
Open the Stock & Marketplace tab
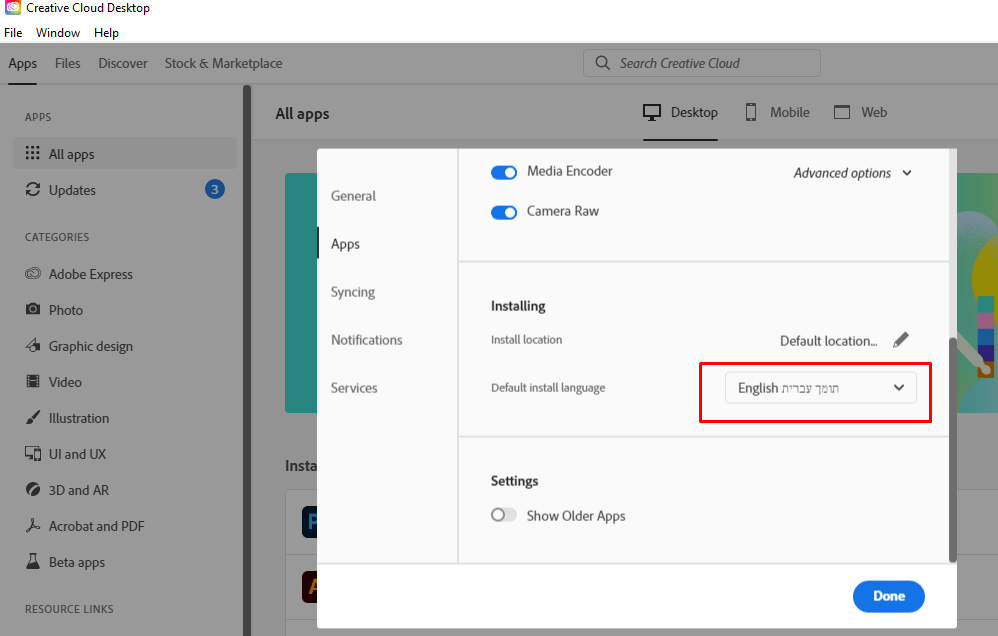point(223,63)
